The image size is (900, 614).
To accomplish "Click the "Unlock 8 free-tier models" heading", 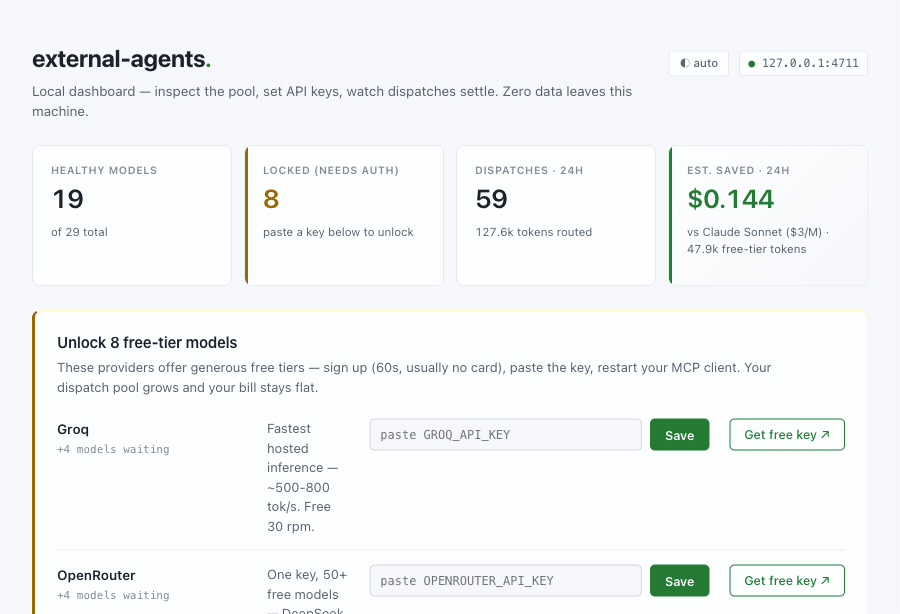I will [x=147, y=343].
